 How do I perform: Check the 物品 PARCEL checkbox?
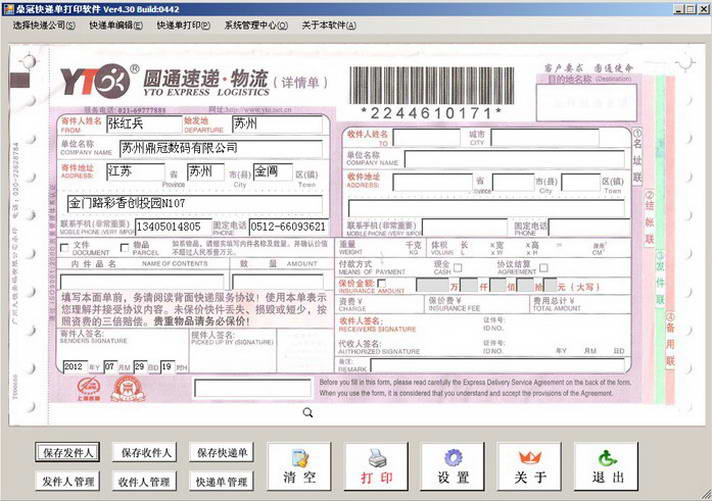(x=124, y=247)
